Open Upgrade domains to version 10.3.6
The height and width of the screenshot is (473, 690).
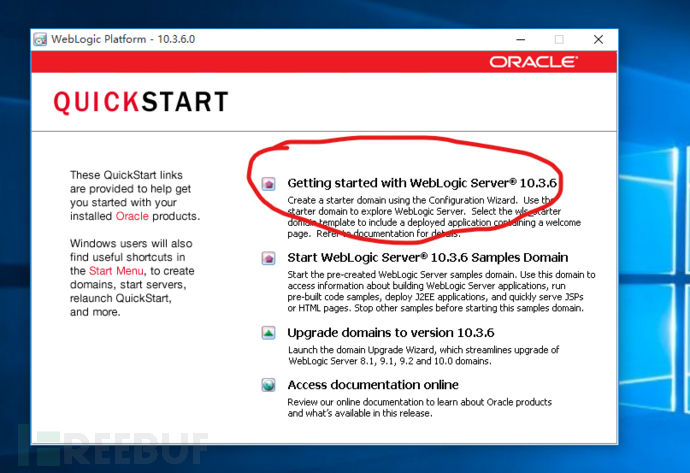pyautogui.click(x=391, y=333)
